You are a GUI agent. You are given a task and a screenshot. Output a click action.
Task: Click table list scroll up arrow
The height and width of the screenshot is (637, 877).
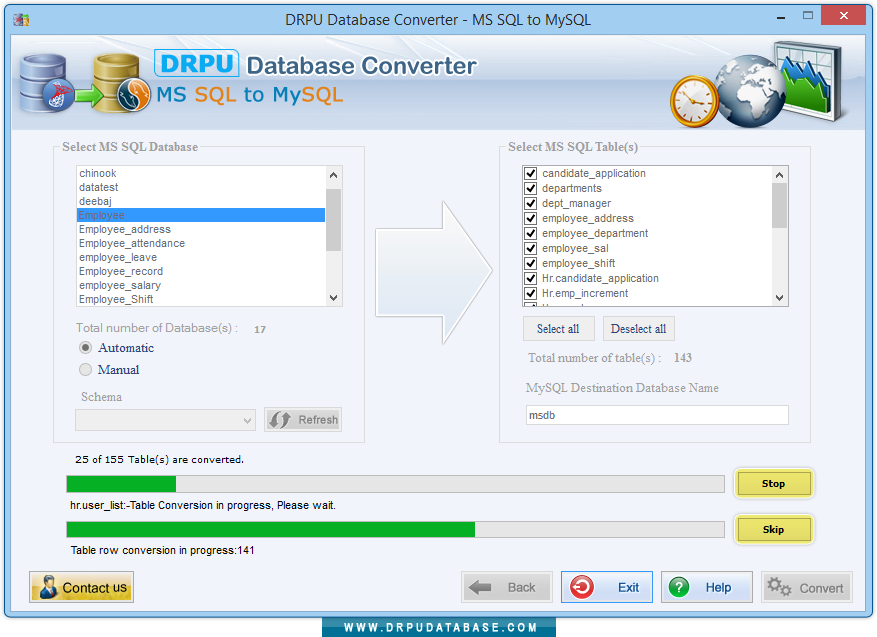[x=780, y=175]
